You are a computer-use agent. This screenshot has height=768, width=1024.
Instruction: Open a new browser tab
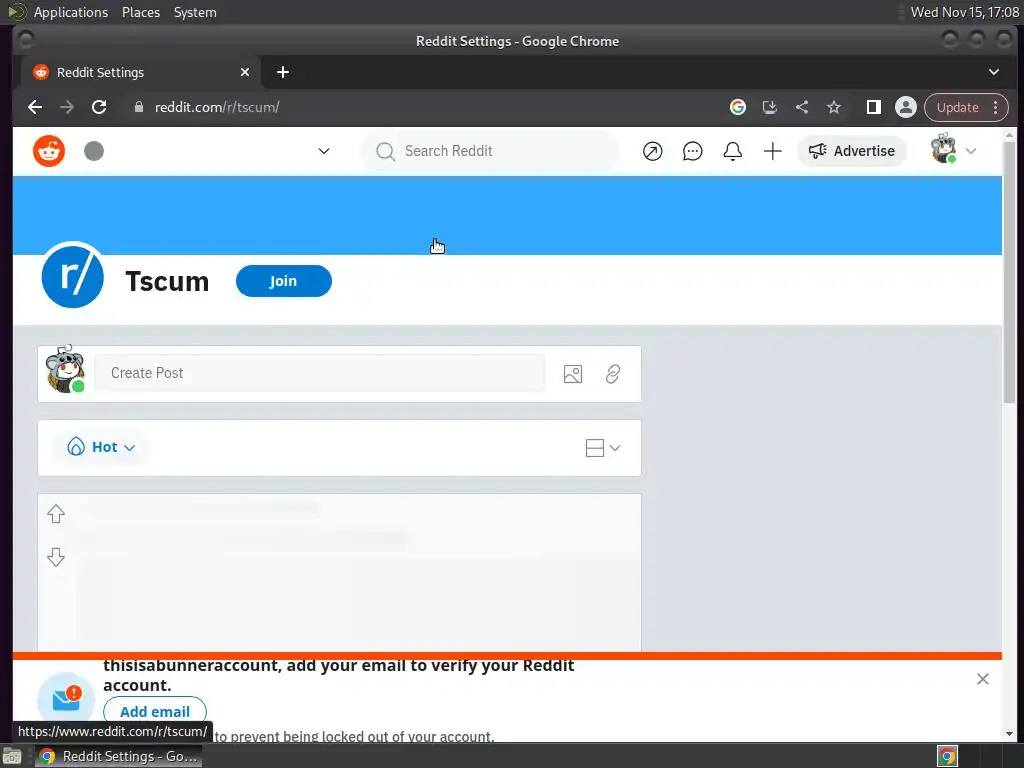[x=283, y=72]
